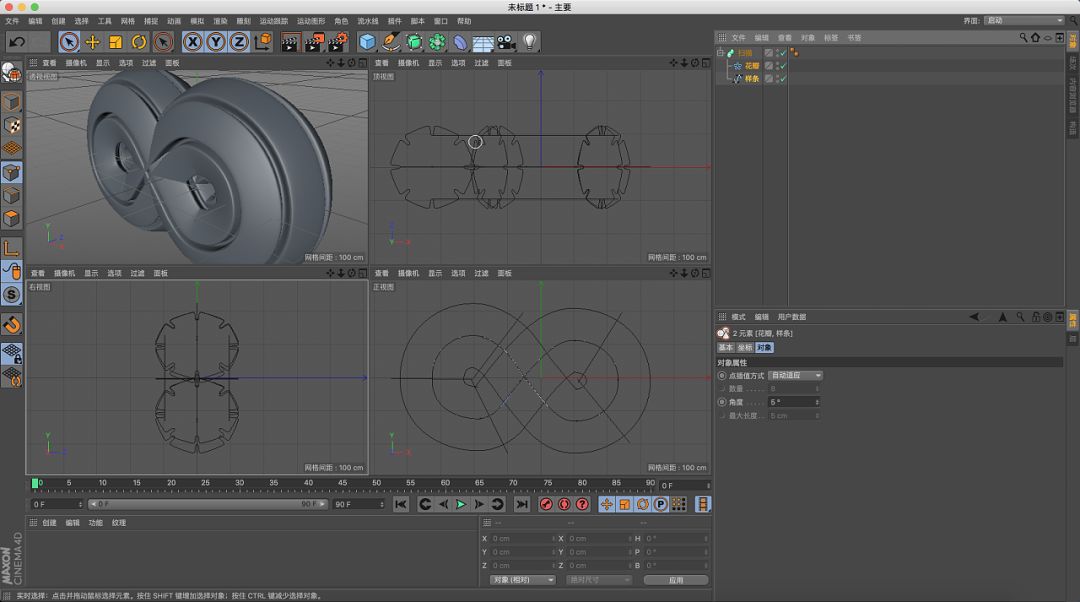Open the 渲染 menu
The height and width of the screenshot is (602, 1080).
(220, 21)
